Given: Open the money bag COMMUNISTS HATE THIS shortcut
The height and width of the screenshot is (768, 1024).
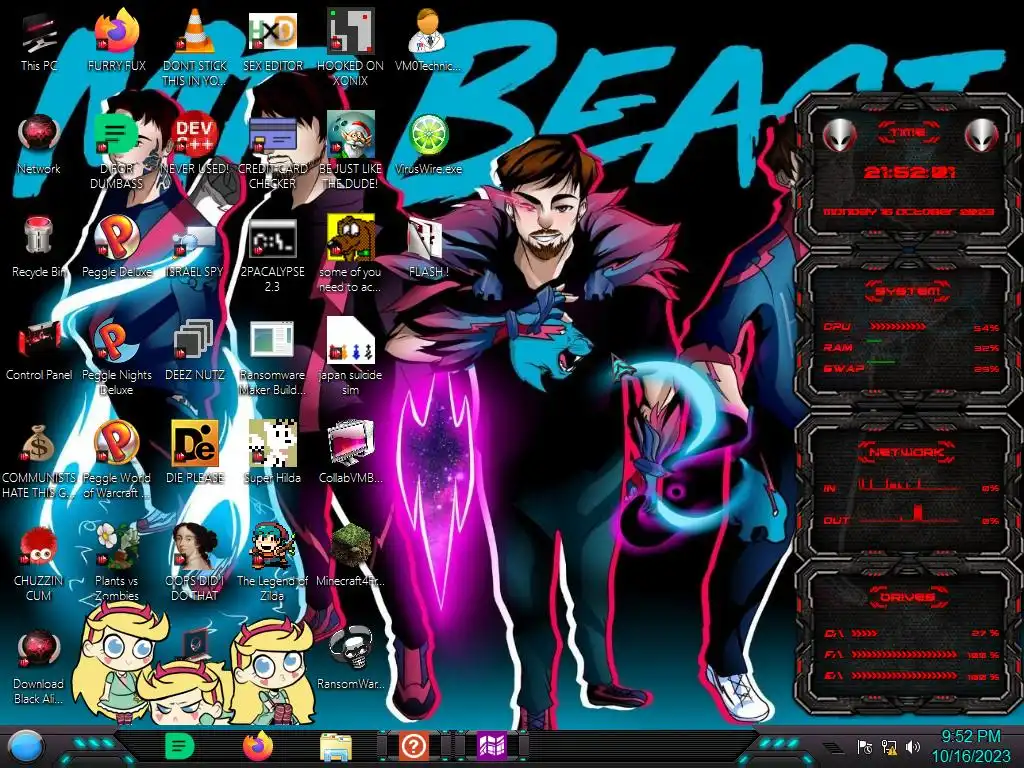Looking at the screenshot, I should [39, 460].
